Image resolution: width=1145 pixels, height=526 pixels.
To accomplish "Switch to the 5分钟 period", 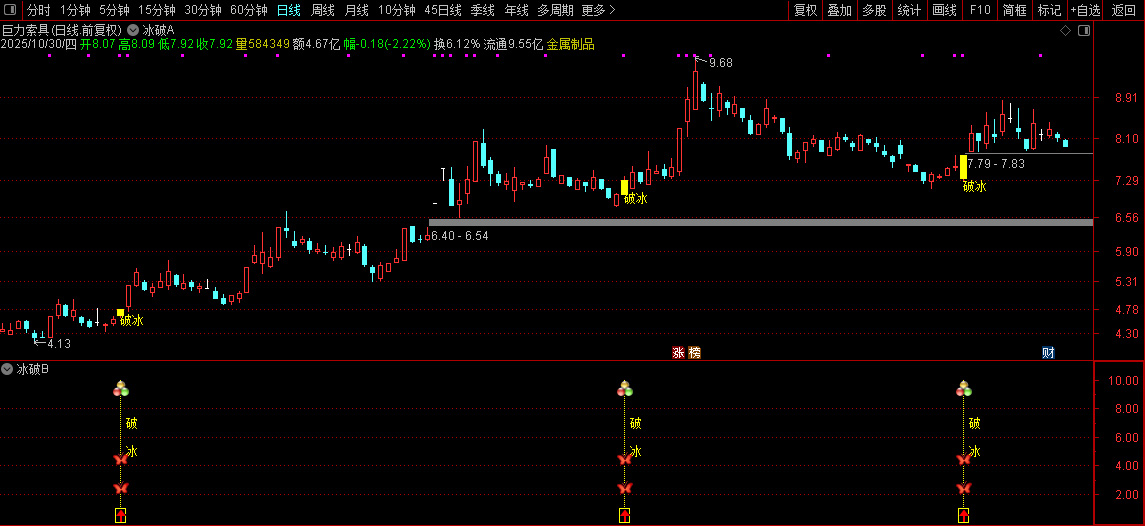I will pyautogui.click(x=115, y=10).
